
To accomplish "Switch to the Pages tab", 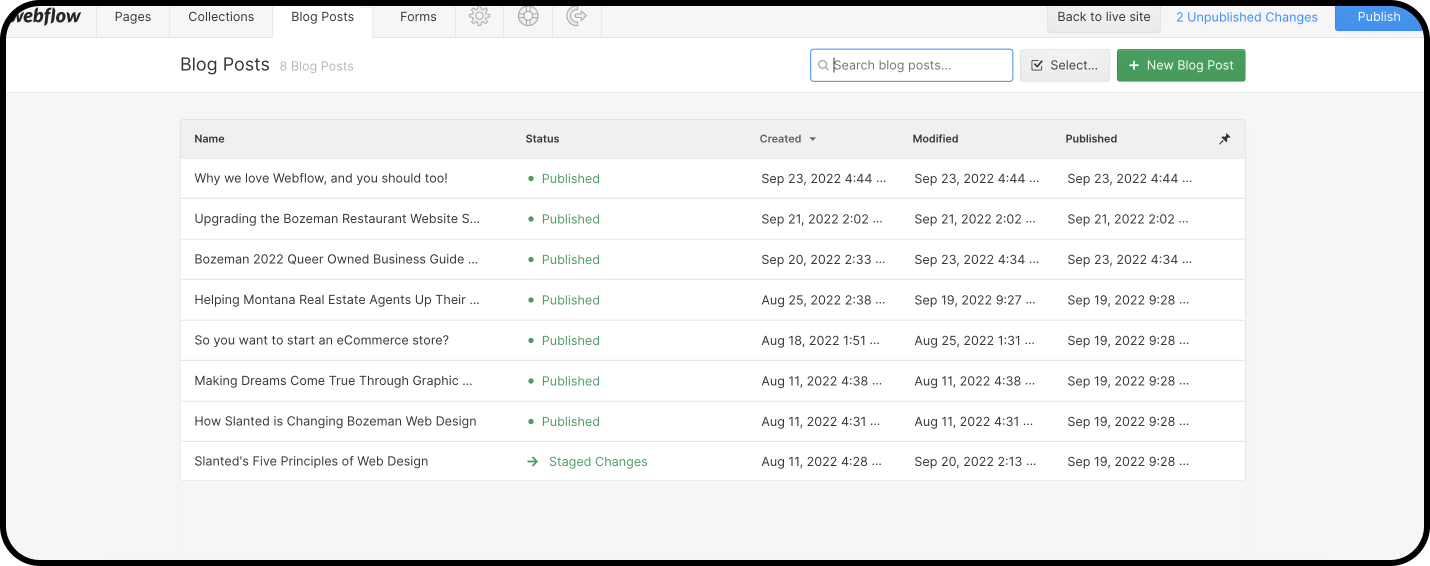I will (x=133, y=17).
